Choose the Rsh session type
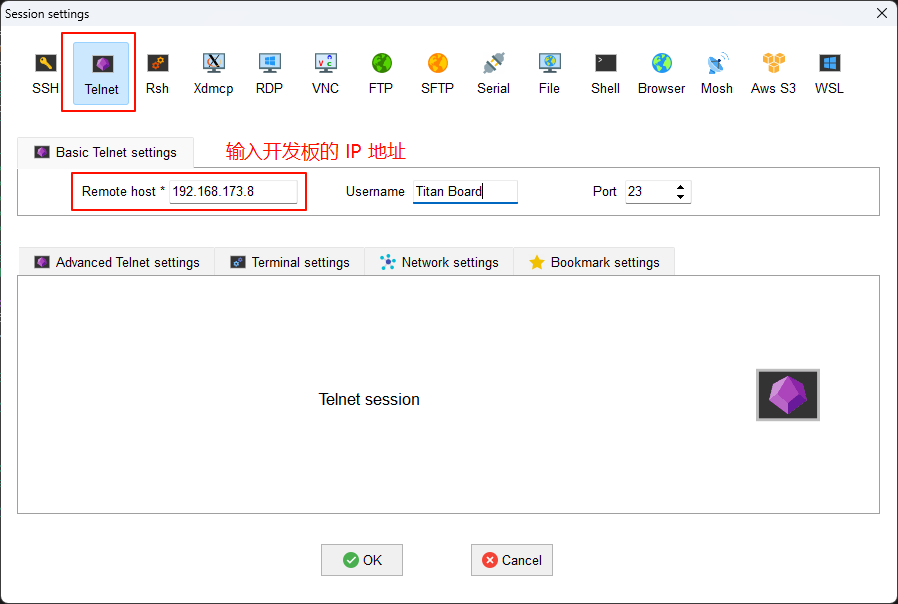Screen dimensions: 898x604 click(x=157, y=73)
